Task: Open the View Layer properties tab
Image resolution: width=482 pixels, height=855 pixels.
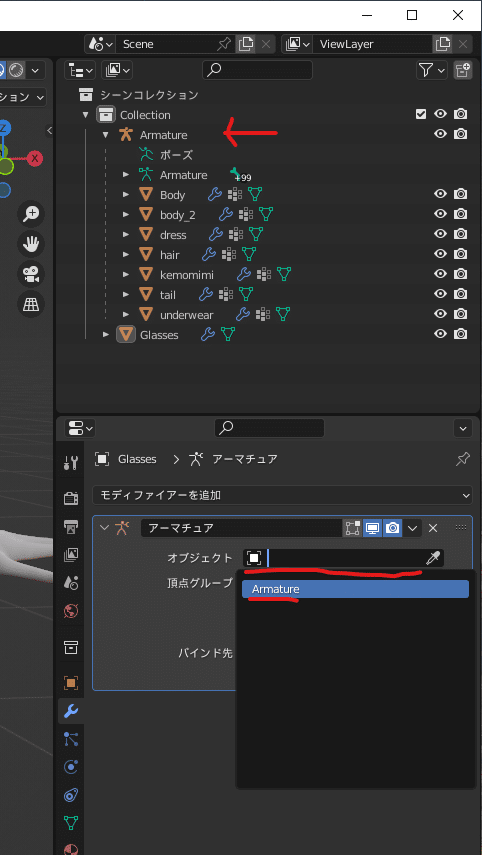Action: click(71, 555)
